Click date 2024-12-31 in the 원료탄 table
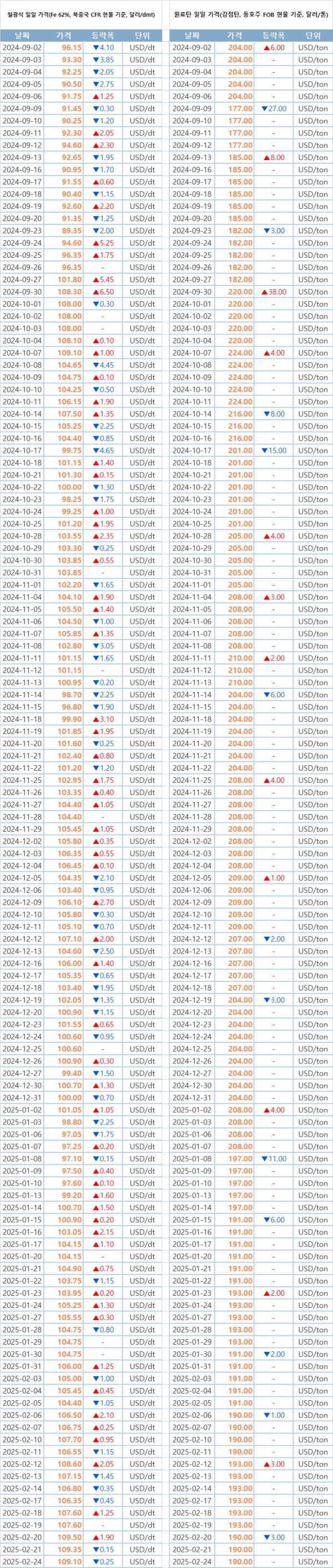The height and width of the screenshot is (1568, 333). point(192,1097)
